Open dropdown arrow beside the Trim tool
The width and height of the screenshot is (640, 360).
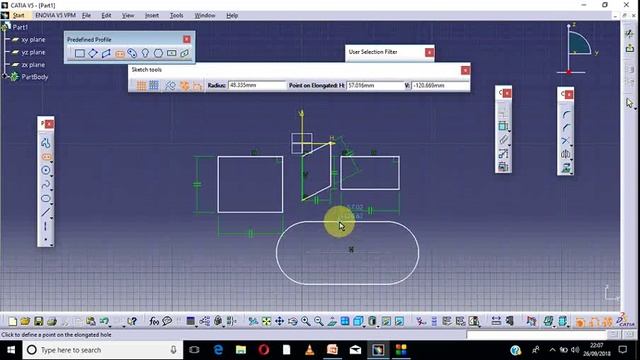coord(571,146)
